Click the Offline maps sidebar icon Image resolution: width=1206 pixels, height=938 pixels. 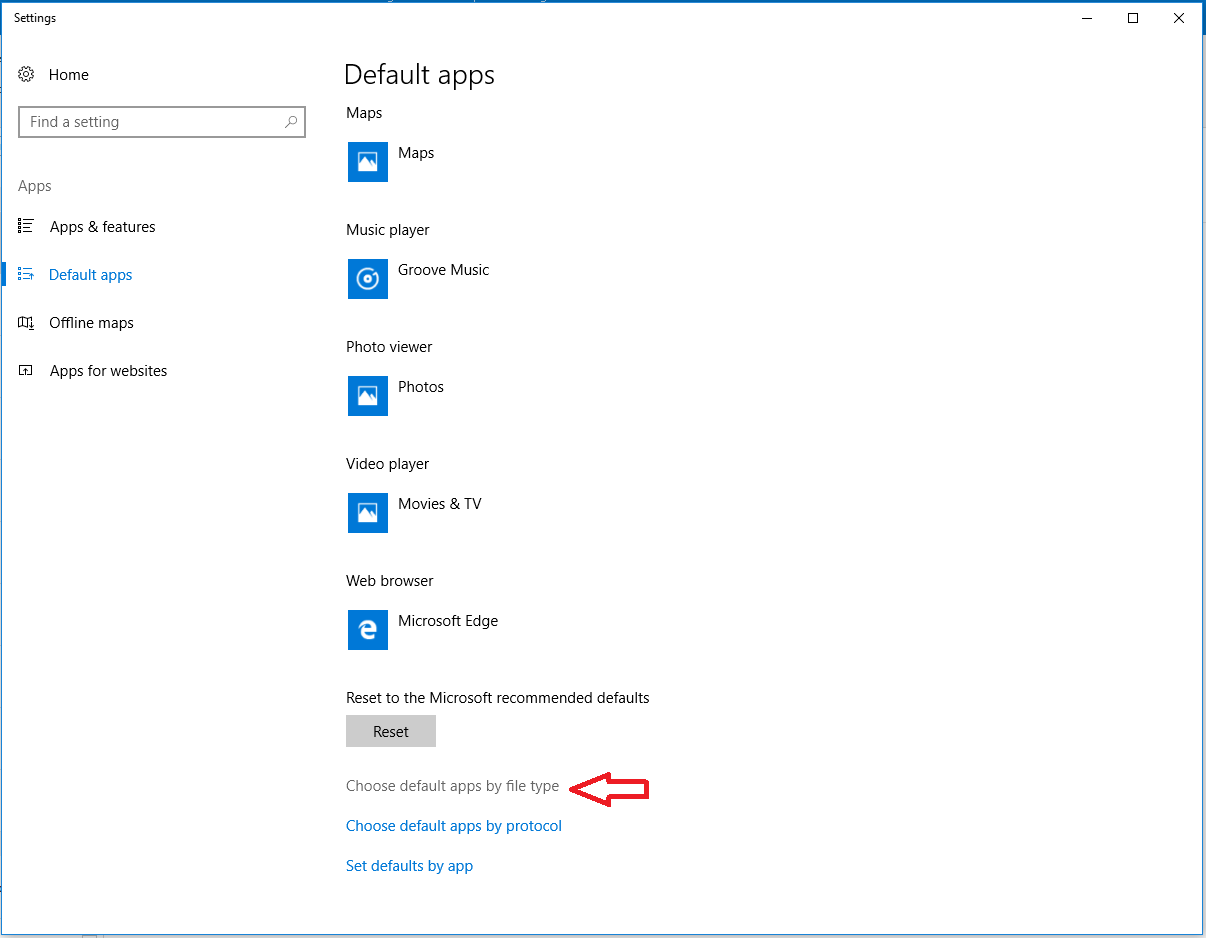(x=27, y=323)
